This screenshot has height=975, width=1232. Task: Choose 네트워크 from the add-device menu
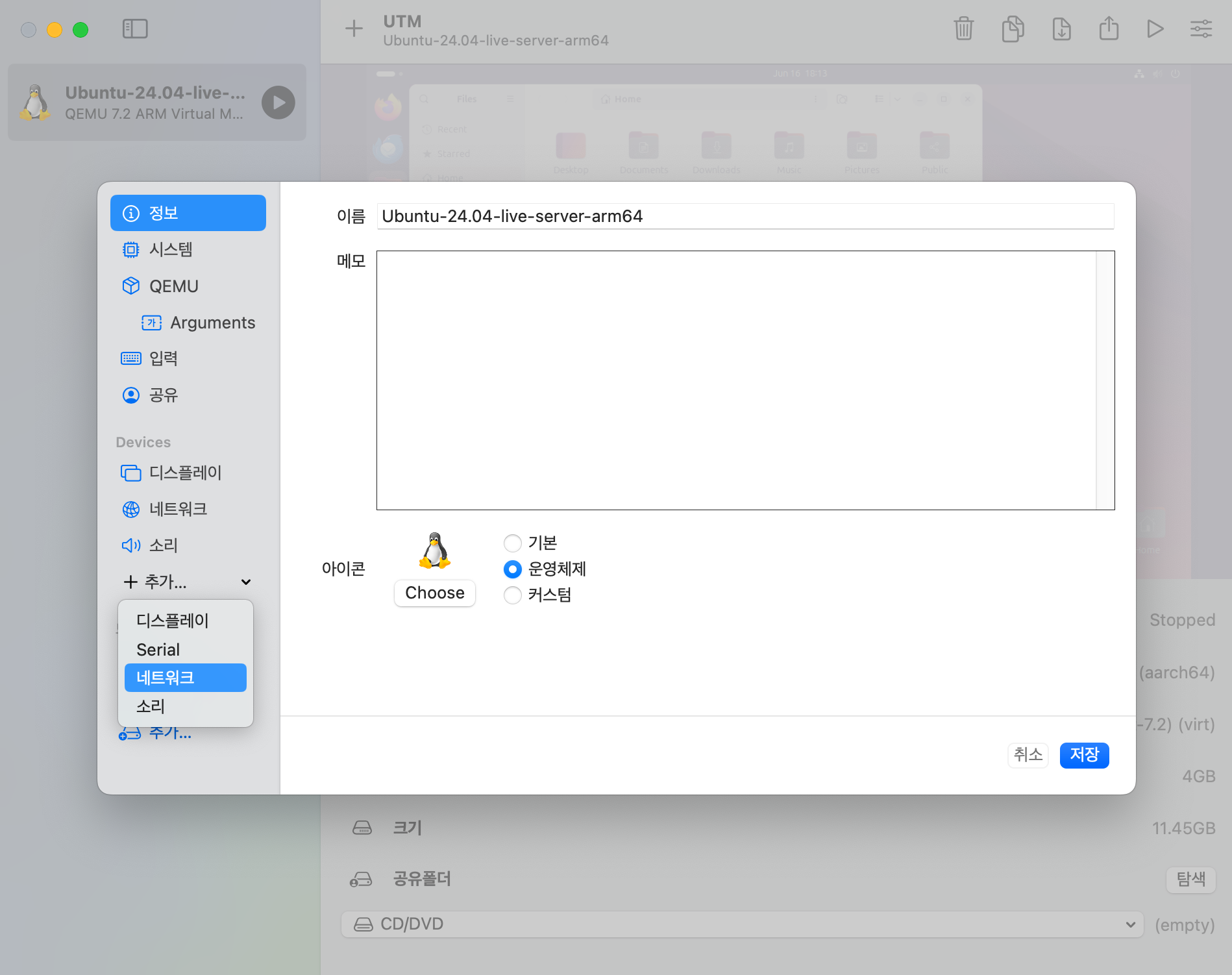click(186, 678)
